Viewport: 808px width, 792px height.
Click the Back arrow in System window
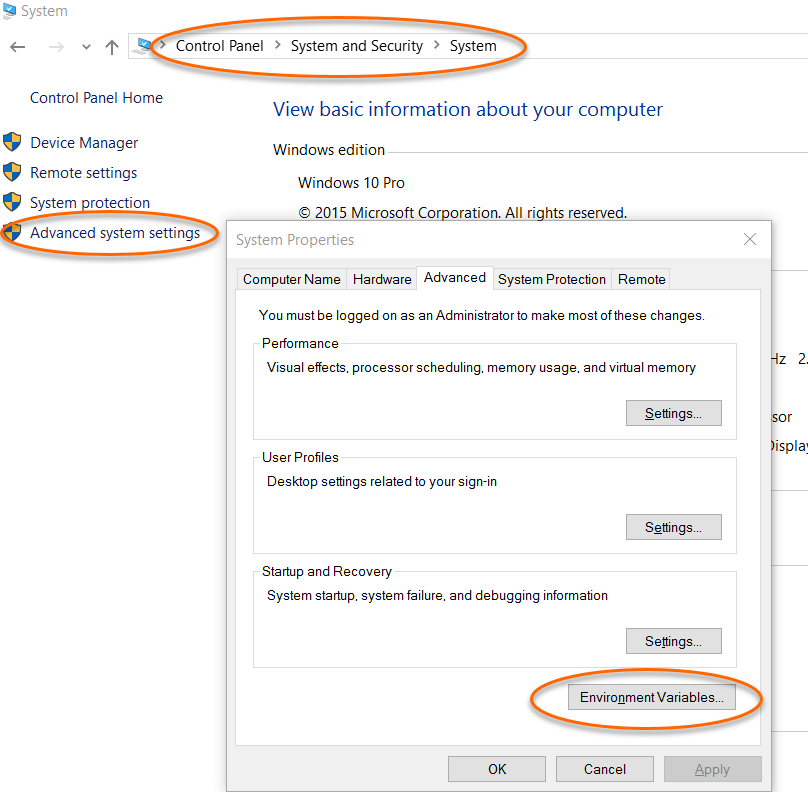tap(18, 47)
